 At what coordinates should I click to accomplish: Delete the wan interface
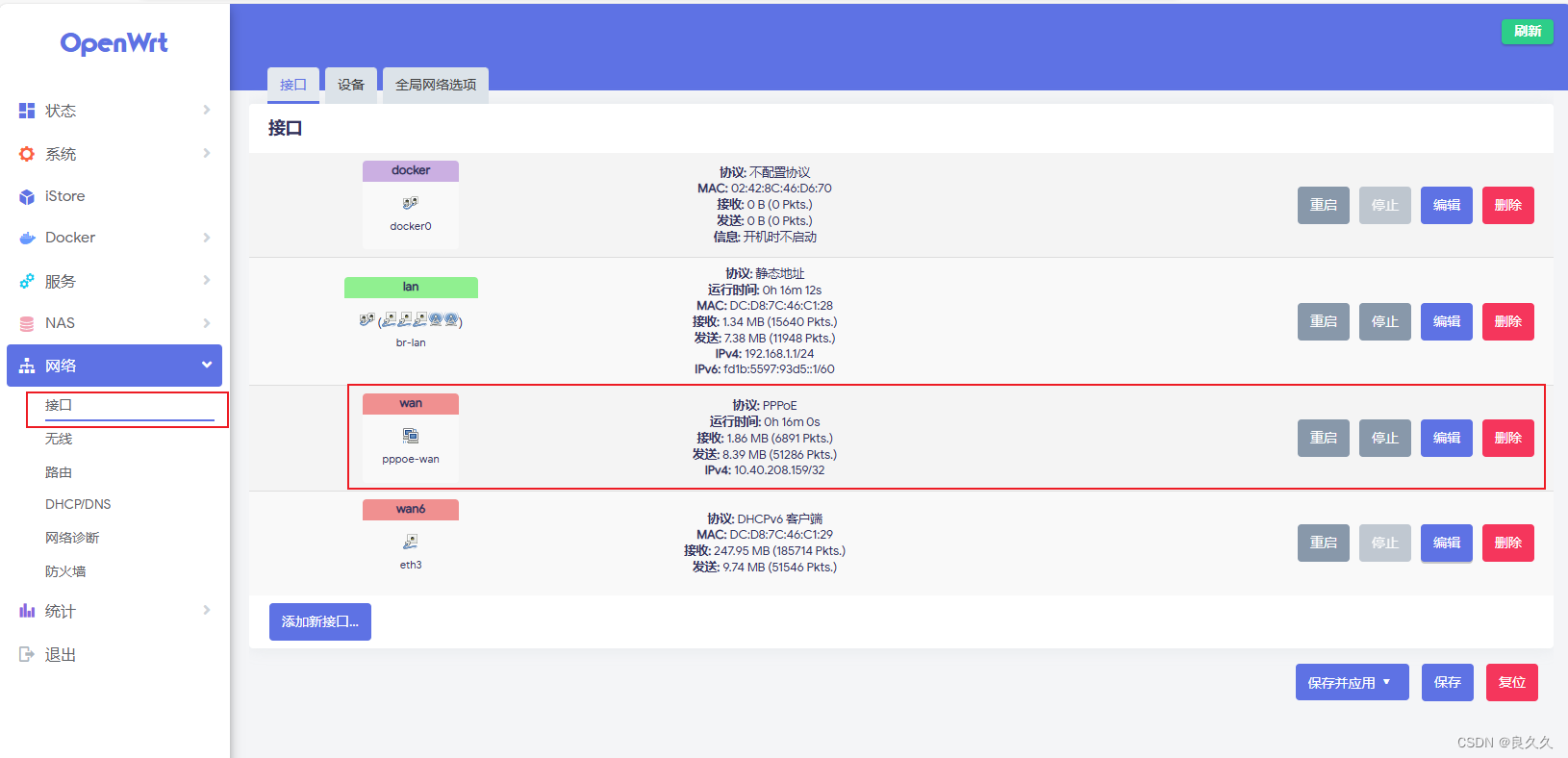[x=1508, y=438]
